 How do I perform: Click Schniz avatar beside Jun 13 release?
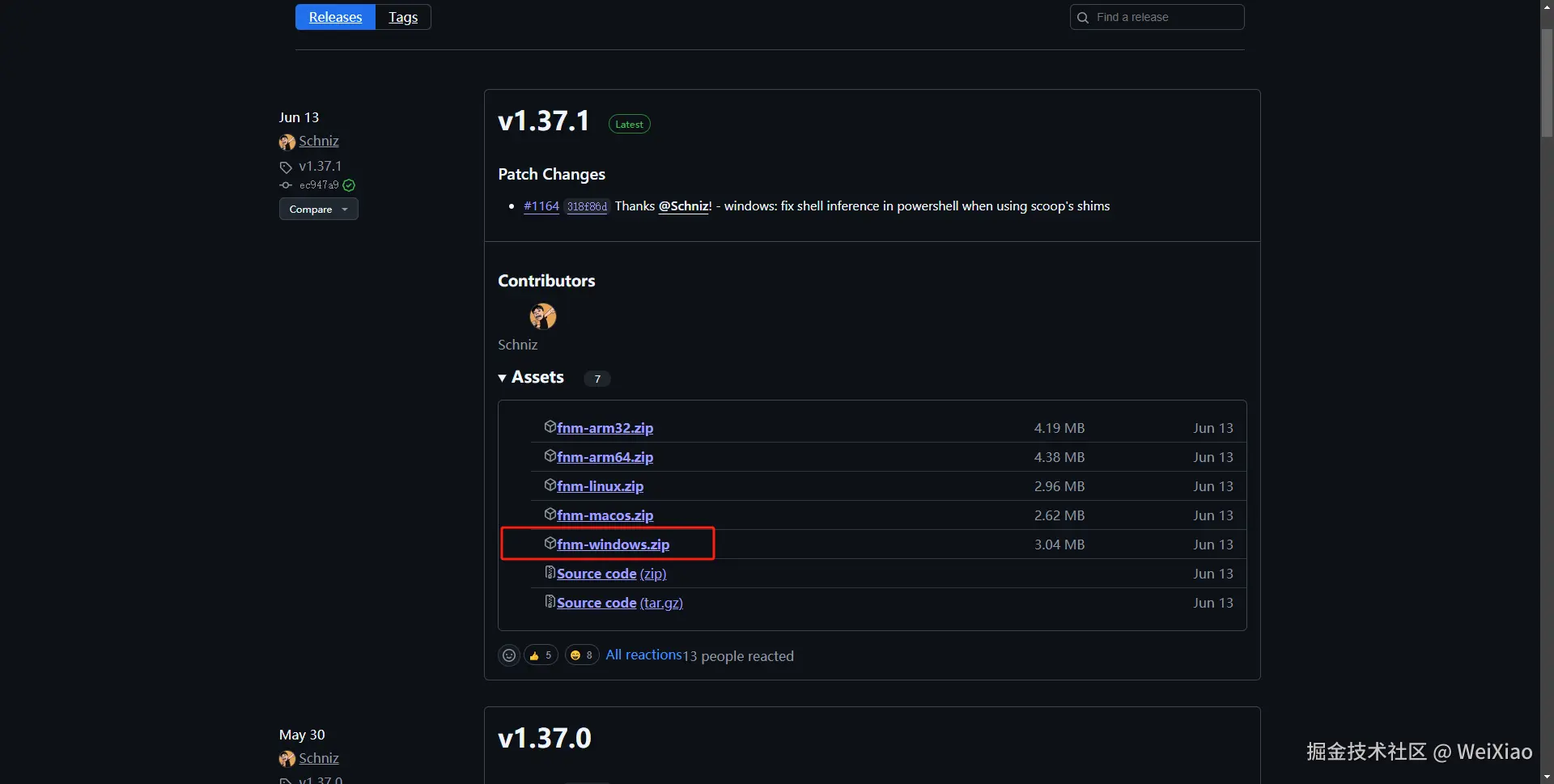click(x=287, y=142)
